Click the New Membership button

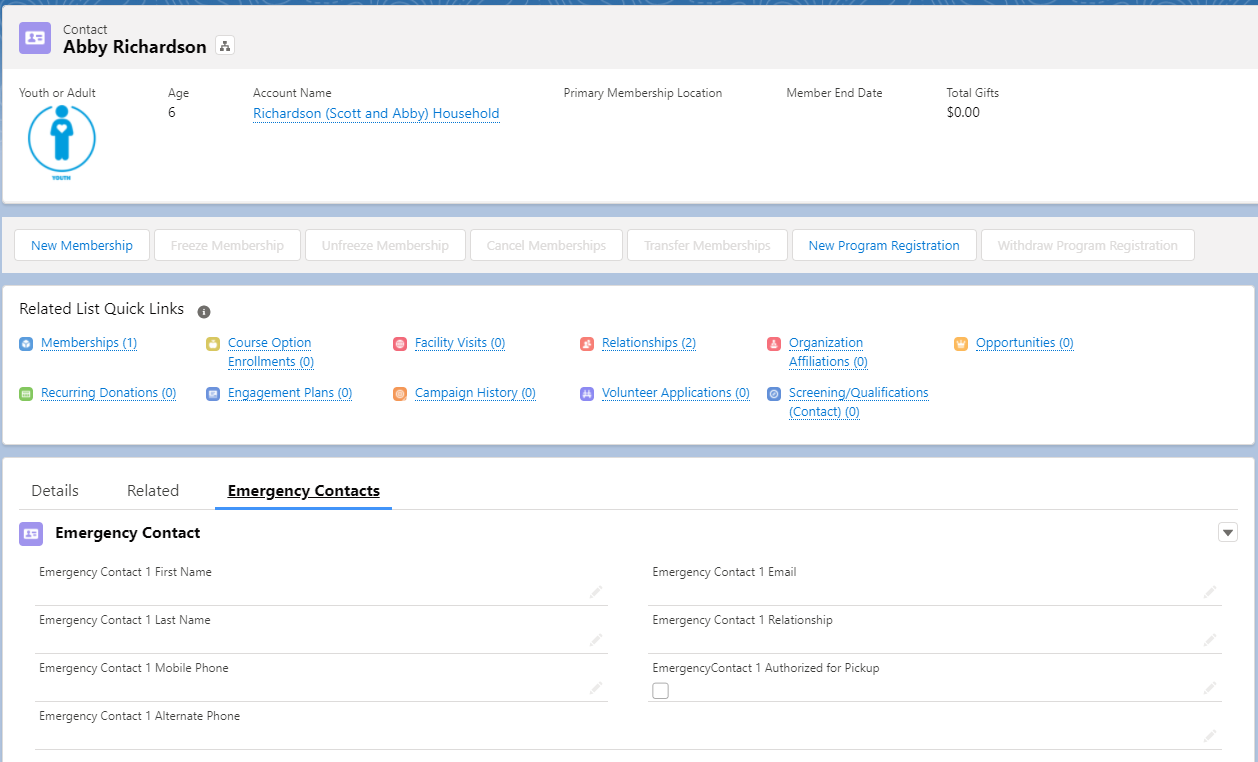click(81, 245)
